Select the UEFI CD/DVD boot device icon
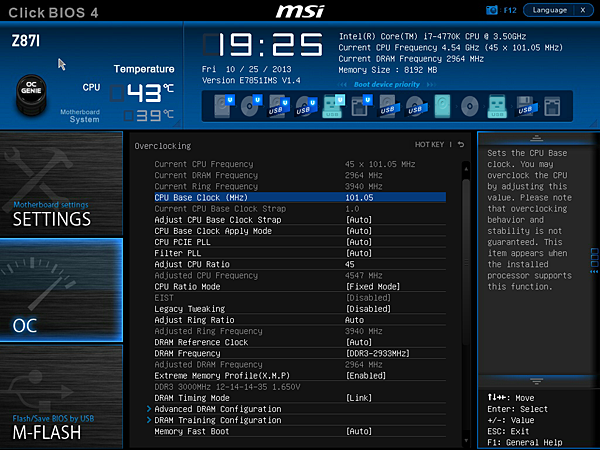 pyautogui.click(x=251, y=106)
